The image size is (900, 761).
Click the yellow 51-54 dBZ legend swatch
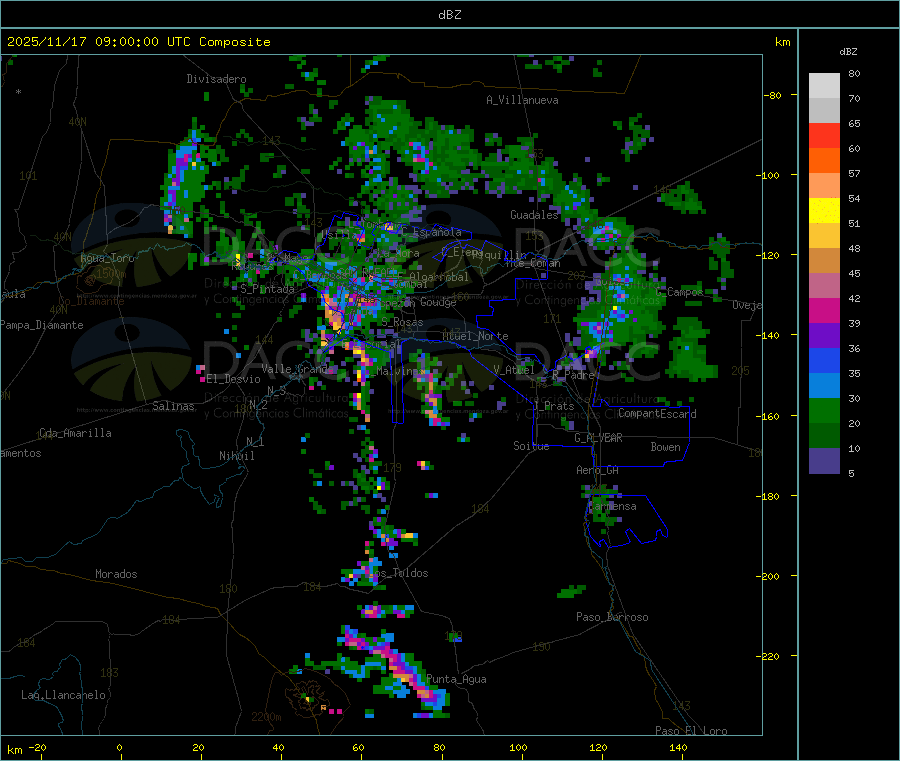click(824, 211)
